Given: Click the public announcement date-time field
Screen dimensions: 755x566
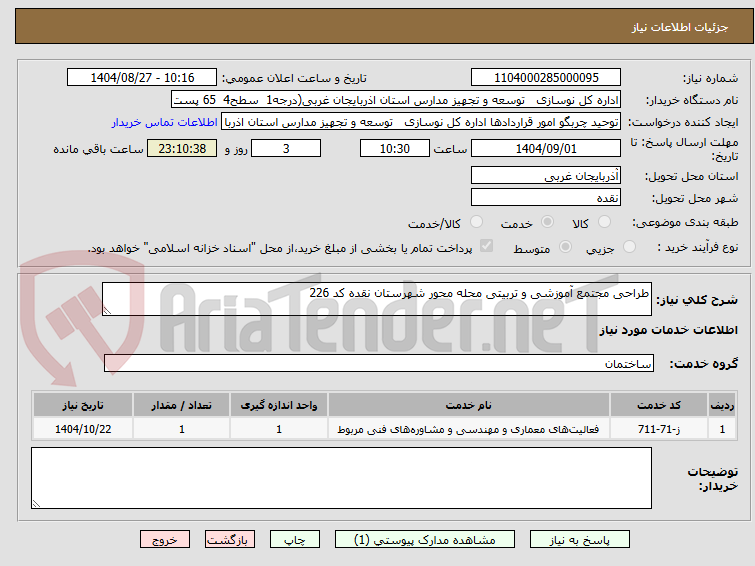Looking at the screenshot, I should pyautogui.click(x=142, y=78).
